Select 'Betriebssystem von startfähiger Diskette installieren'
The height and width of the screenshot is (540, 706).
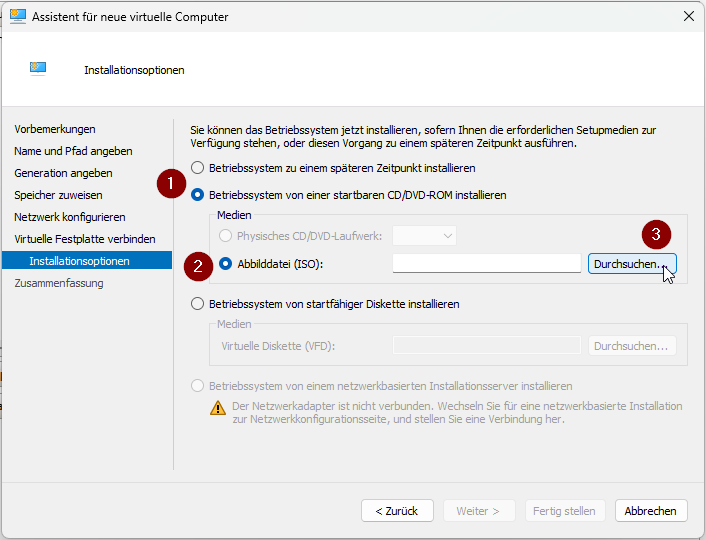[197, 303]
